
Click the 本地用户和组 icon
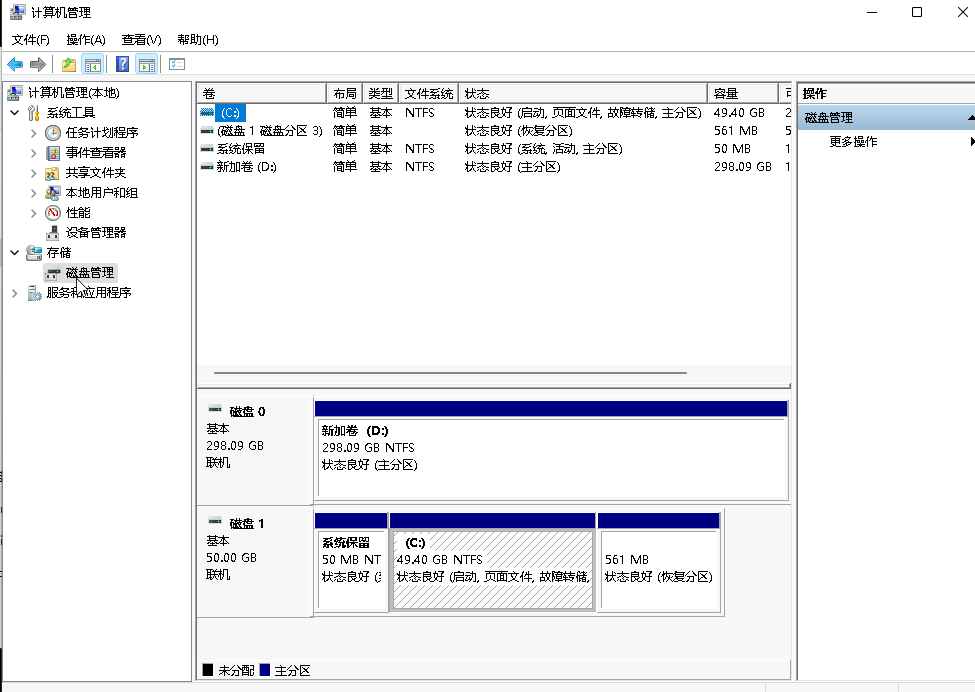pos(53,193)
